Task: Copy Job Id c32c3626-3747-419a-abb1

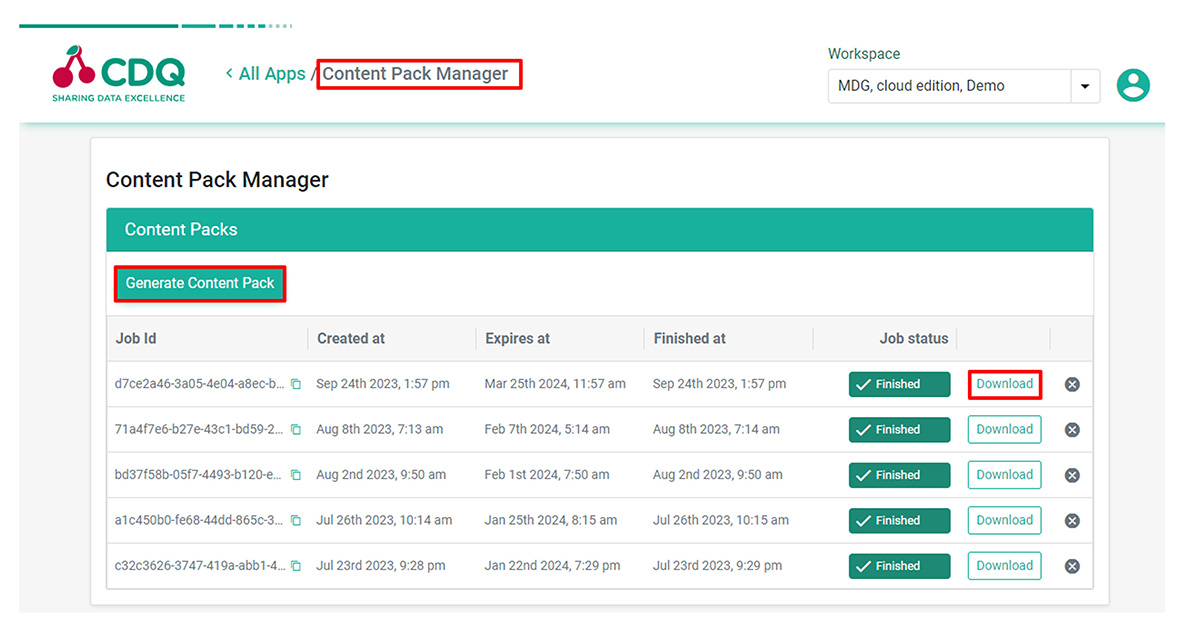Action: point(295,566)
